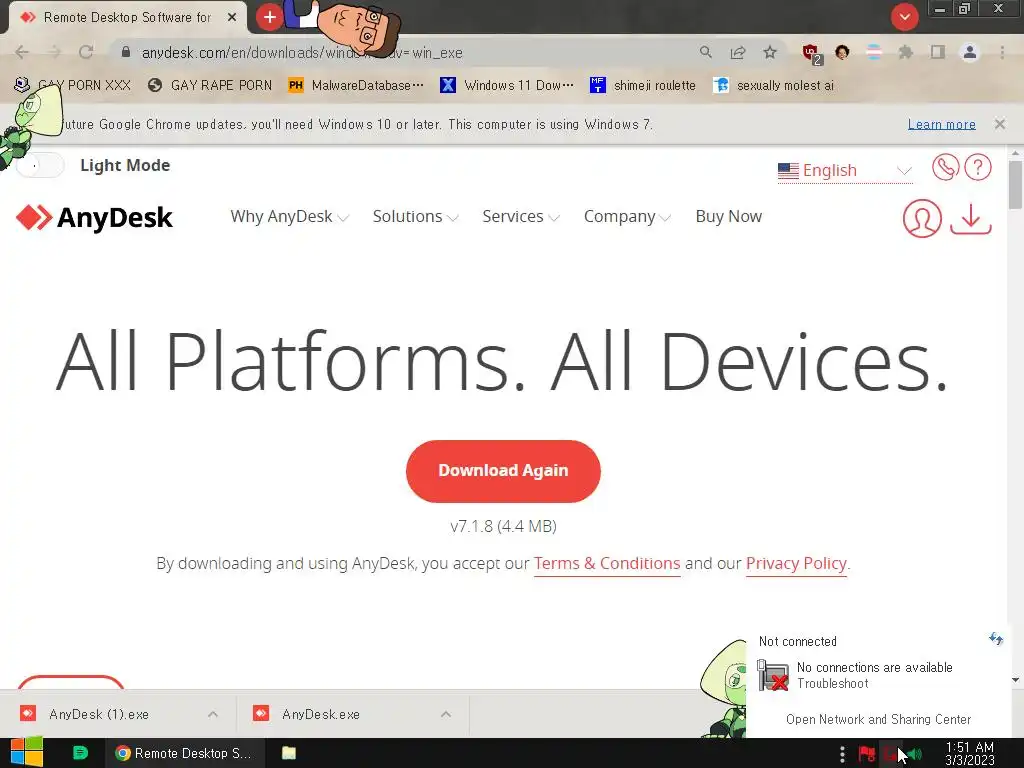The height and width of the screenshot is (768, 1024).
Task: Open the uBlock Origin extension icon
Action: point(811,53)
